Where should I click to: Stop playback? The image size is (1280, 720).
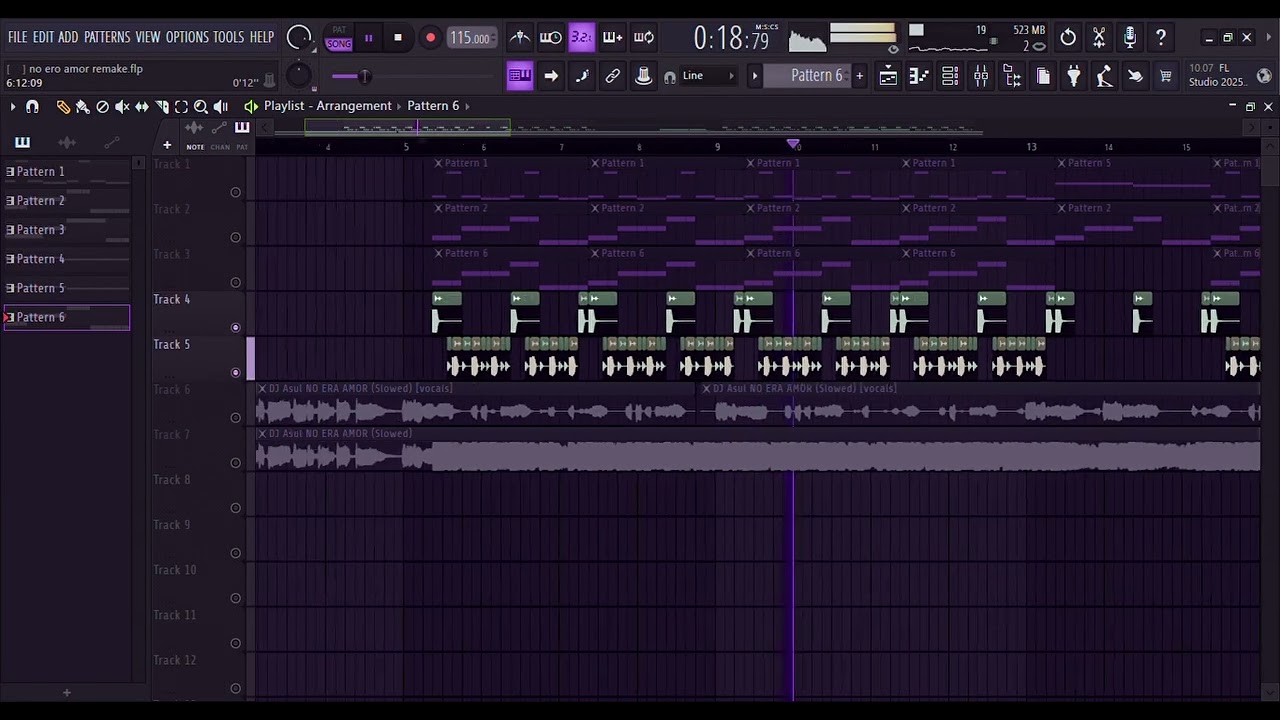[x=398, y=38]
